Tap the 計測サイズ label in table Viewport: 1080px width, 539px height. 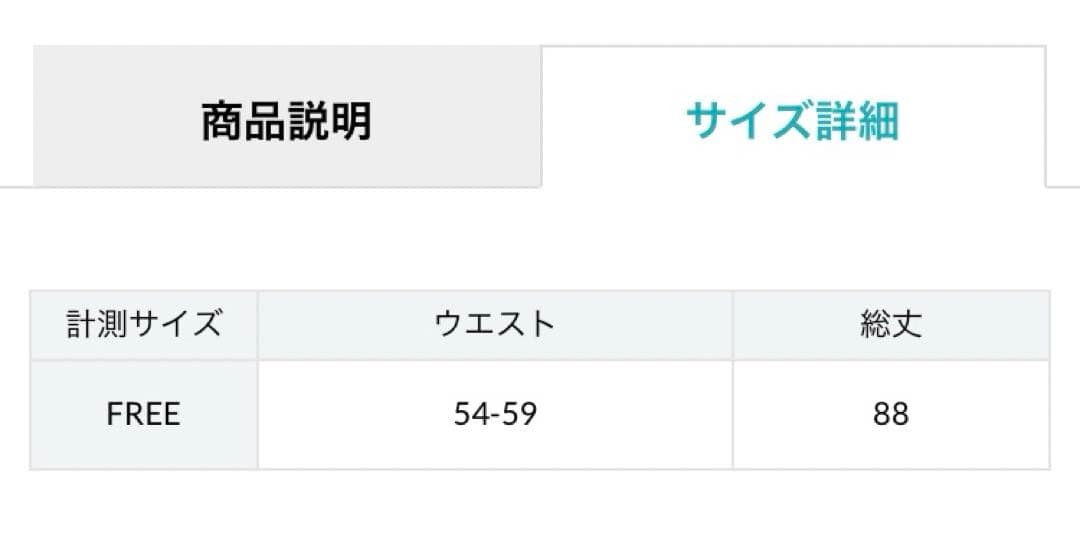click(x=144, y=325)
